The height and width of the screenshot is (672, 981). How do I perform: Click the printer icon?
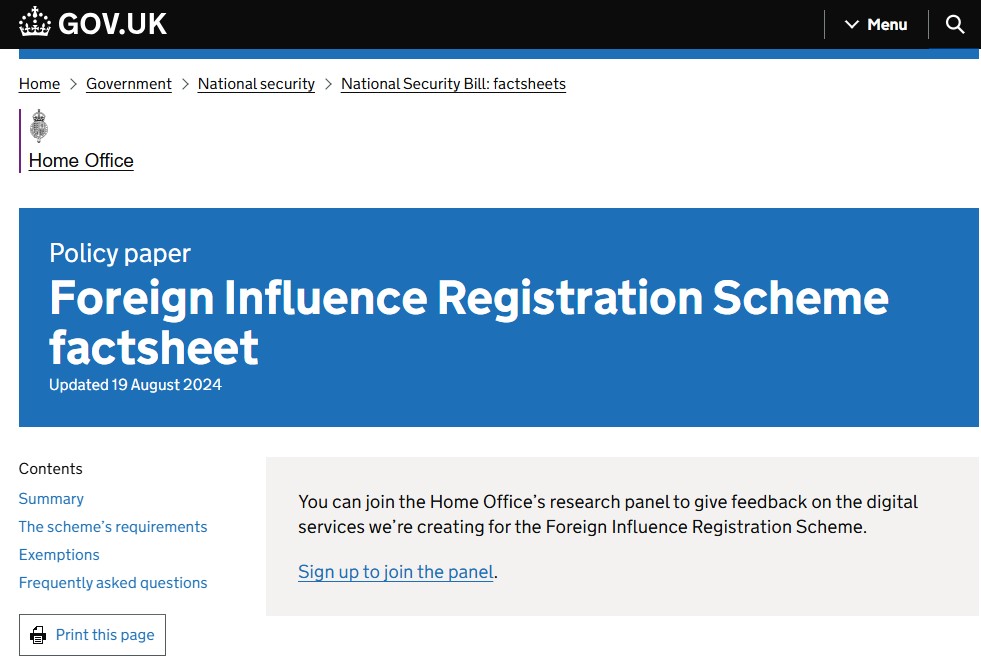coord(38,635)
